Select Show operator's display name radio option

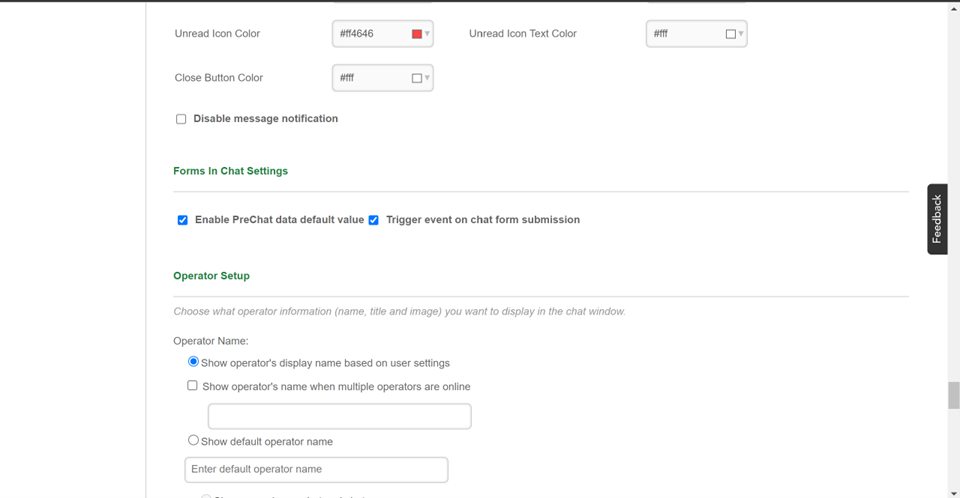click(x=194, y=362)
